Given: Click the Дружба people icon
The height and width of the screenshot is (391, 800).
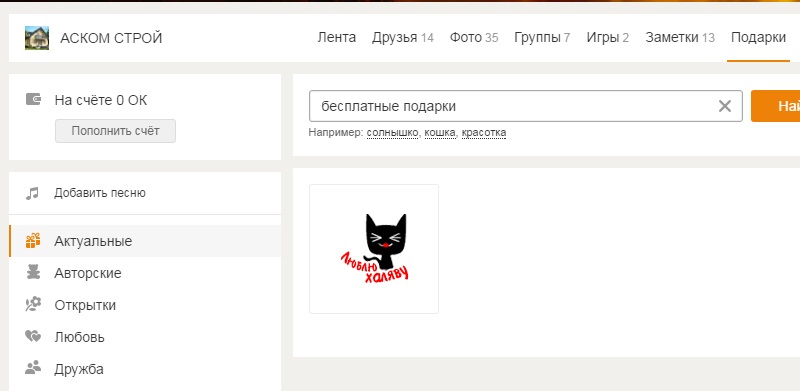Looking at the screenshot, I should pos(33,368).
